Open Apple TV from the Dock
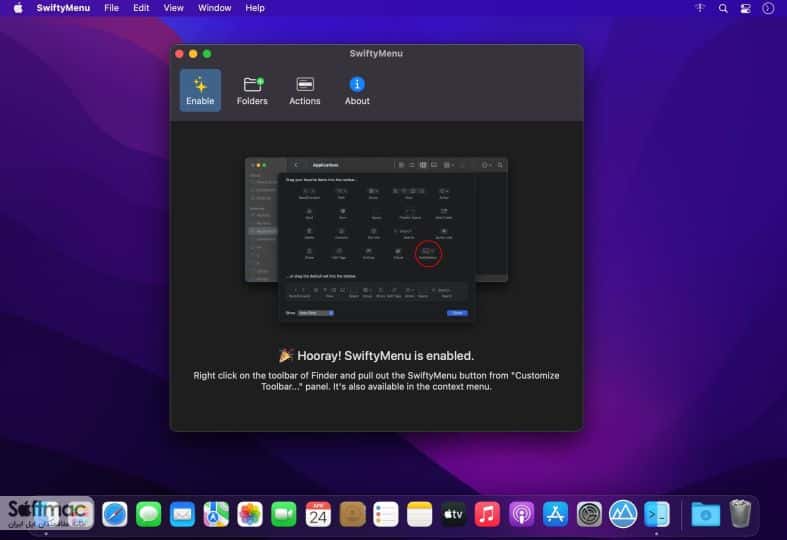 pos(453,514)
